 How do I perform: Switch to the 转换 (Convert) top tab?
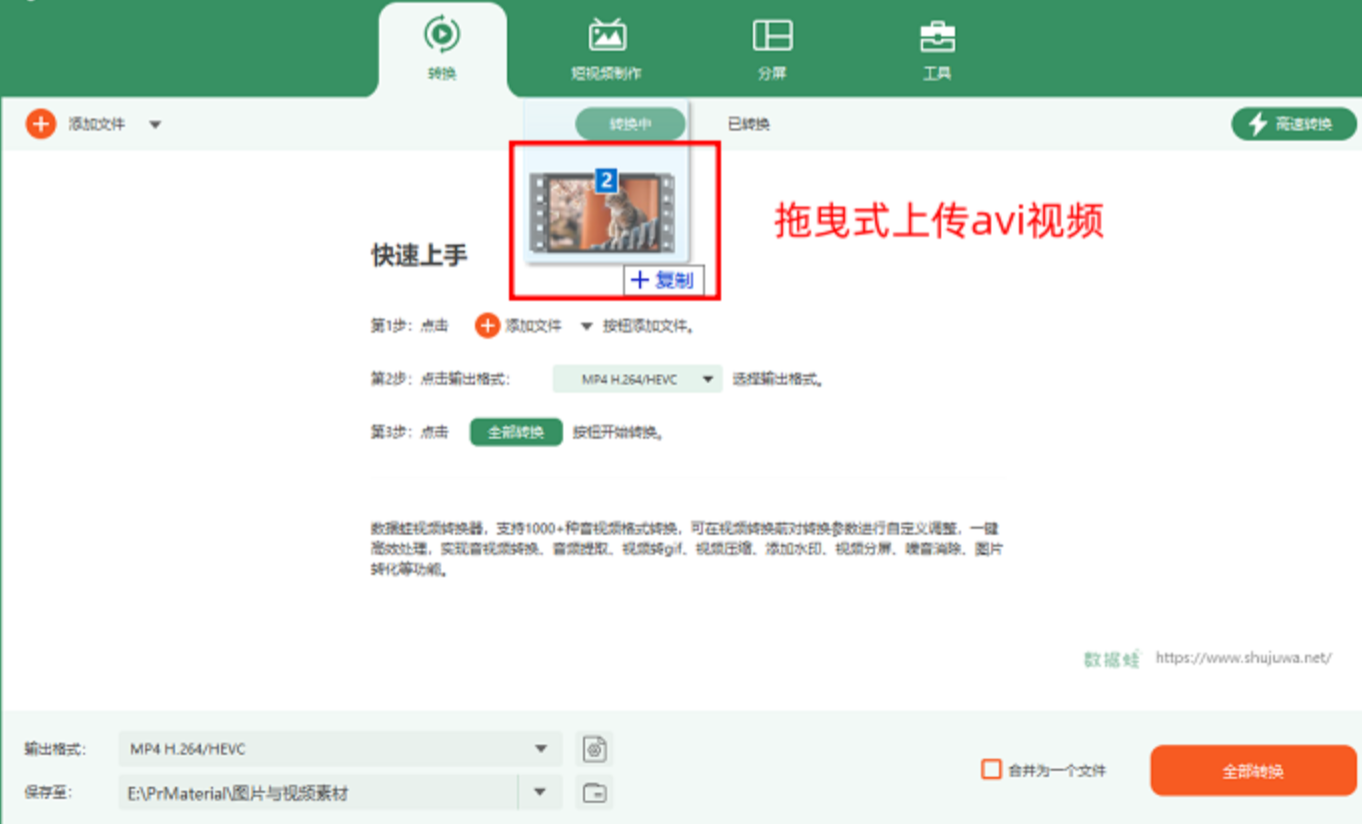[x=442, y=48]
